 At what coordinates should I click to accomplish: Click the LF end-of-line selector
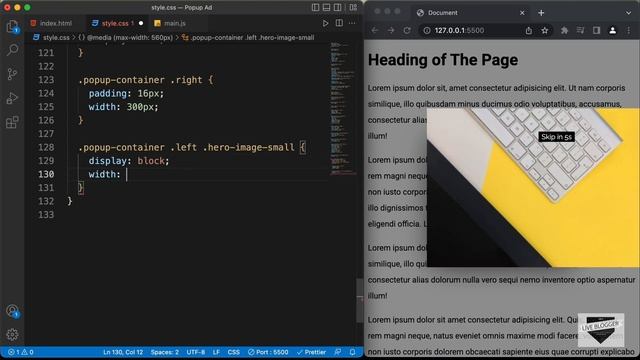click(216, 352)
